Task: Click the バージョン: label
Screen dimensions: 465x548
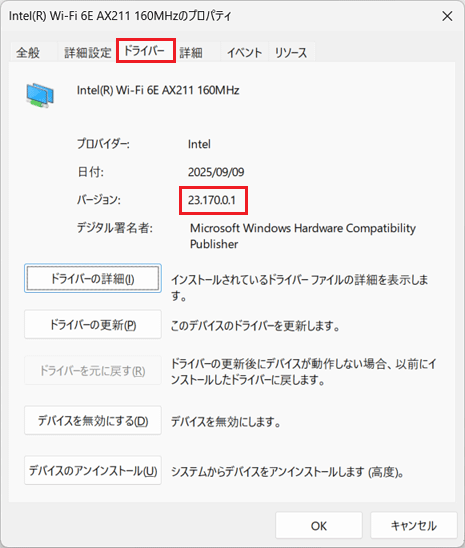Action: coord(99,200)
